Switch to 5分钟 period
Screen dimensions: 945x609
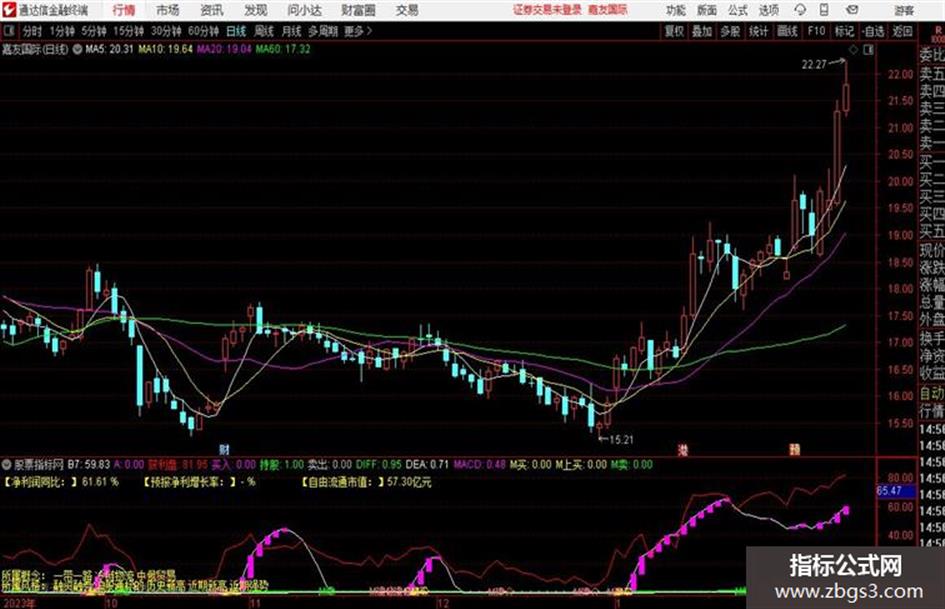tap(94, 31)
